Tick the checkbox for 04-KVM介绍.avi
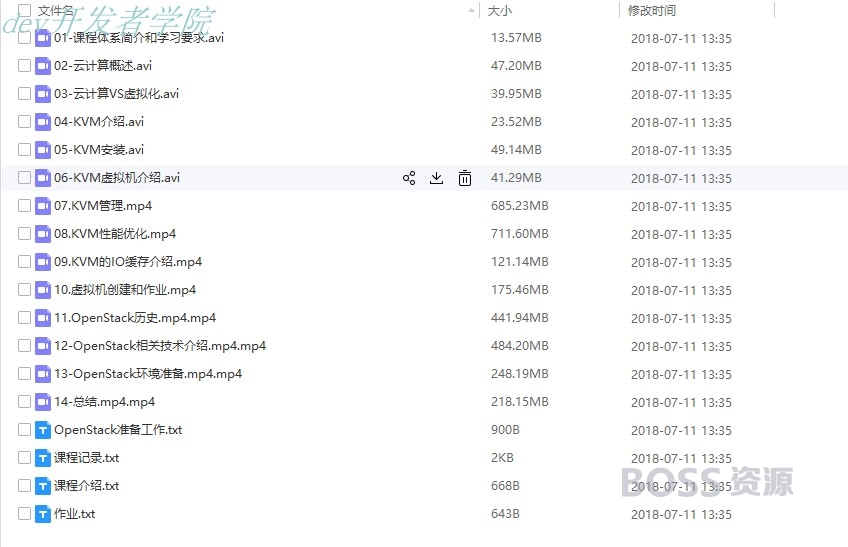This screenshot has height=547, width=848. tap(24, 122)
